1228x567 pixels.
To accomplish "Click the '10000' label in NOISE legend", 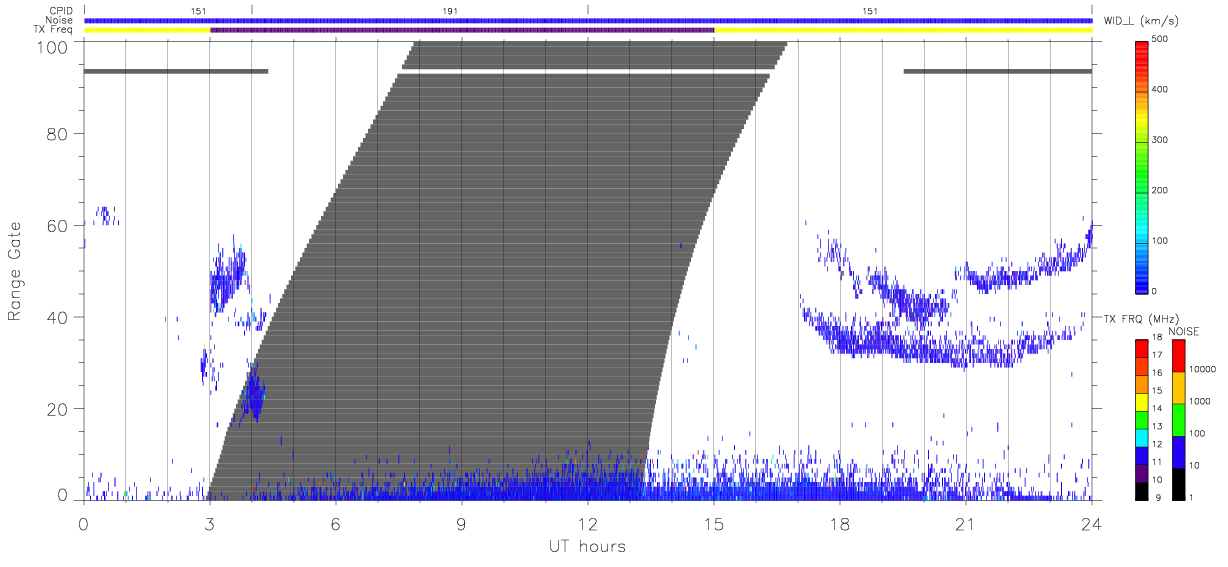I will [1204, 369].
